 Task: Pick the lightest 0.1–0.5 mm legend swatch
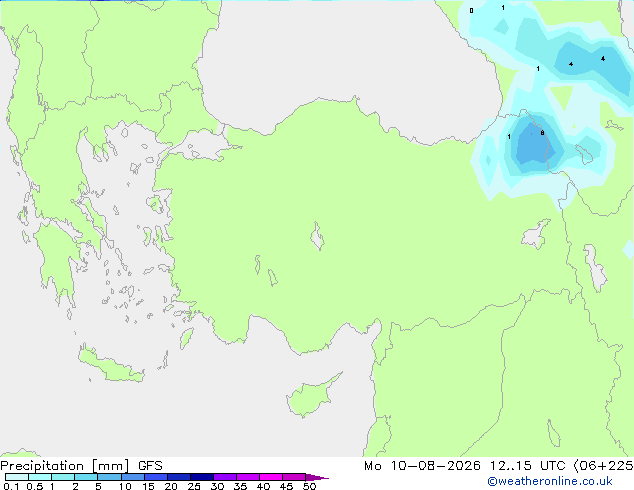[17, 477]
